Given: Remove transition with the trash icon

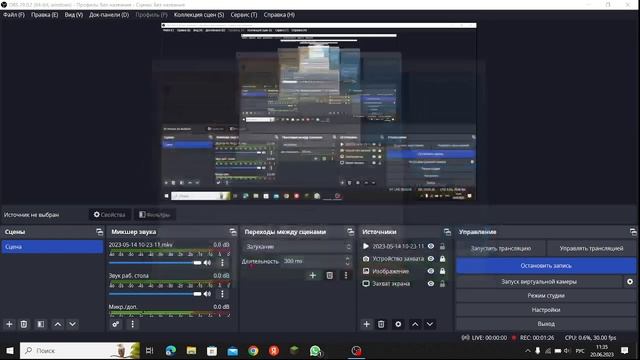Looking at the screenshot, I should pyautogui.click(x=329, y=276).
